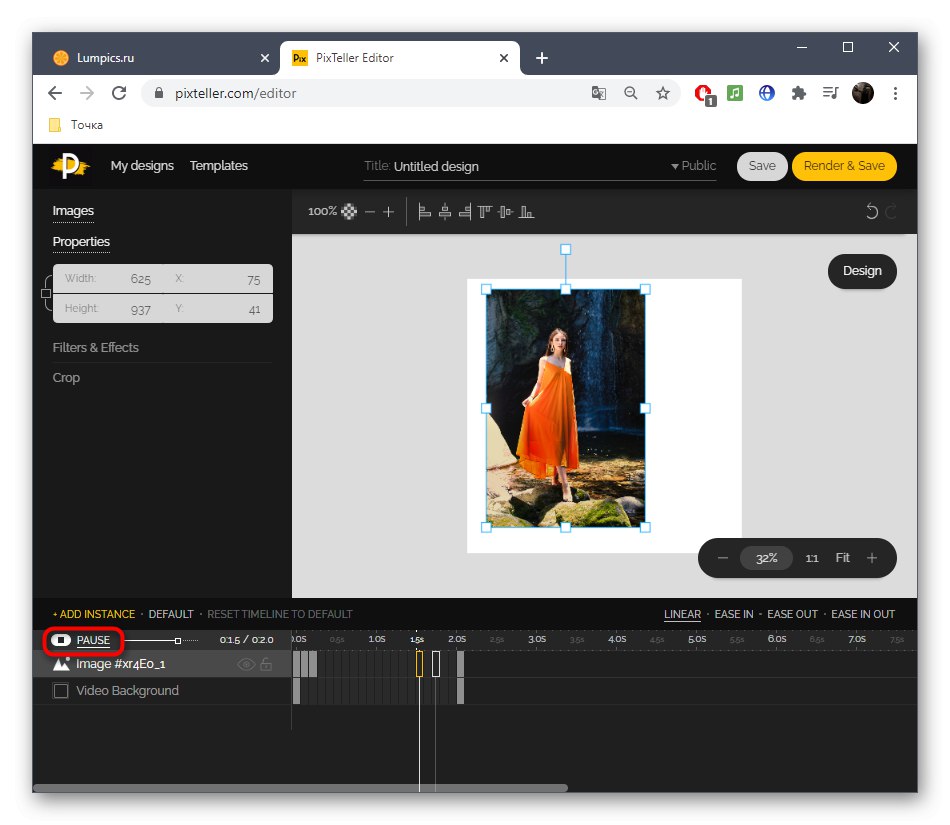Hide the Image #xr4Eo_1 layer

(x=246, y=664)
